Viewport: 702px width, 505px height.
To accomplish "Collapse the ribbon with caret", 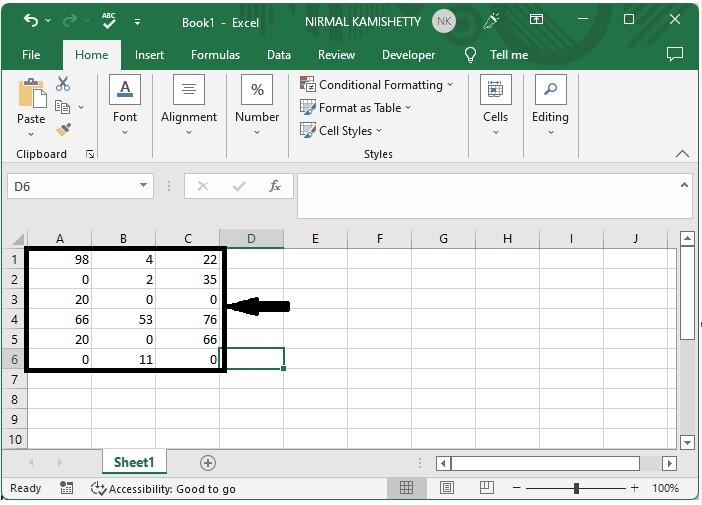I will pos(682,154).
